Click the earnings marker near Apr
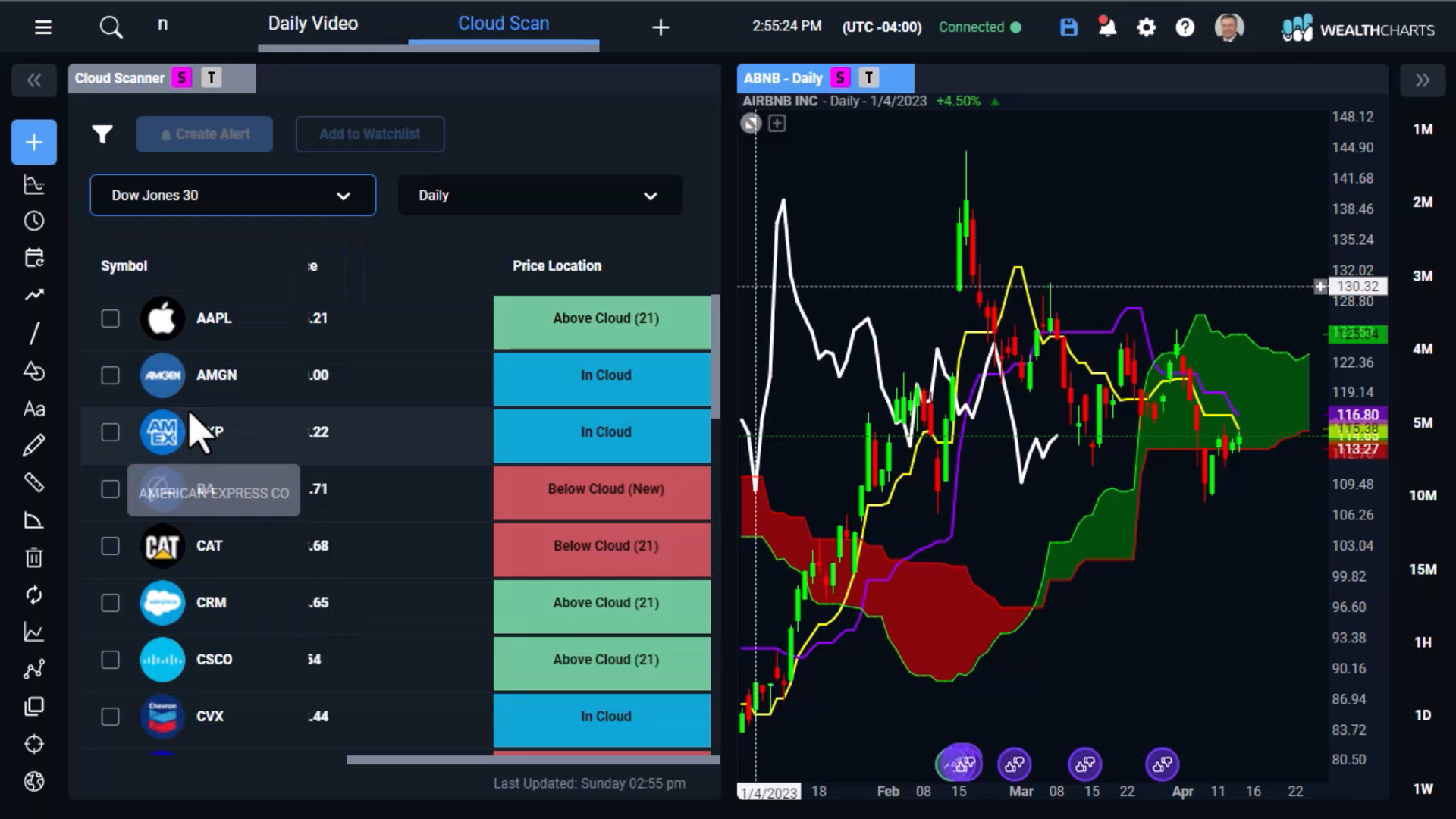Screen dimensions: 1456x819 click(x=1162, y=764)
